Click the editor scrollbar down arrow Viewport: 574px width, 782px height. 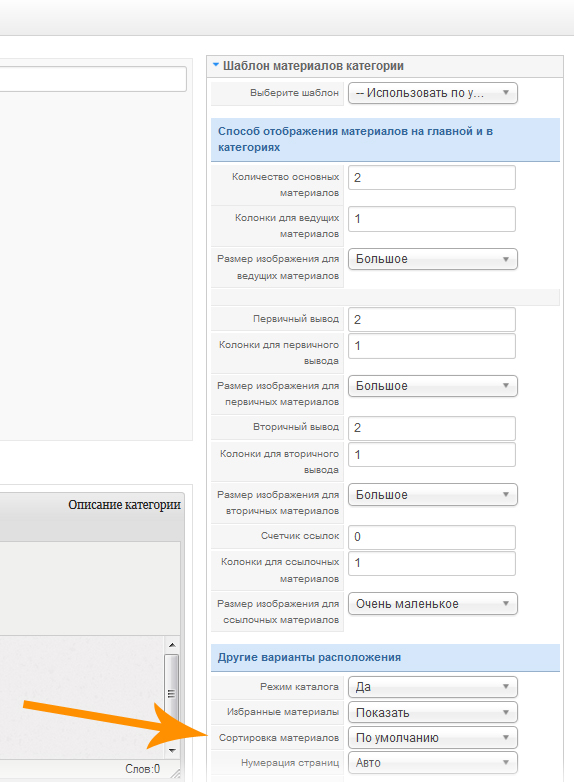172,750
